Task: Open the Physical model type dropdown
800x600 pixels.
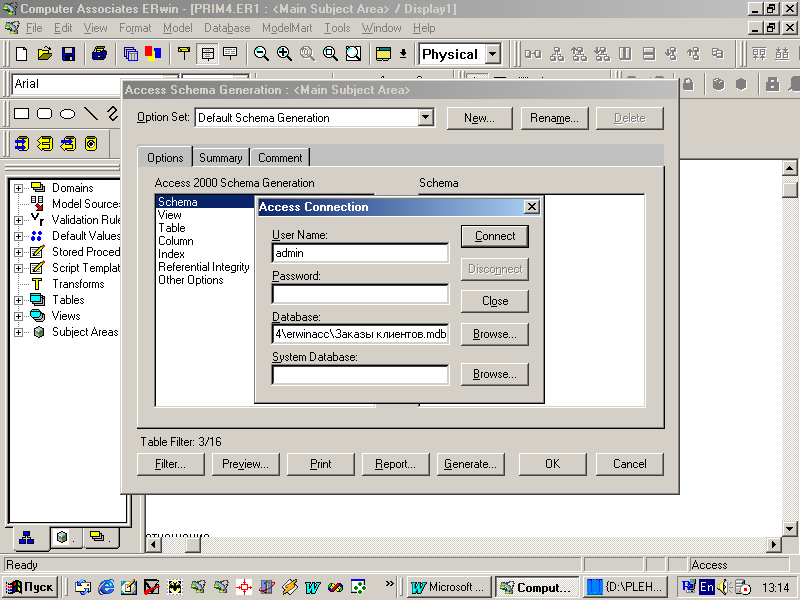Action: pos(492,54)
